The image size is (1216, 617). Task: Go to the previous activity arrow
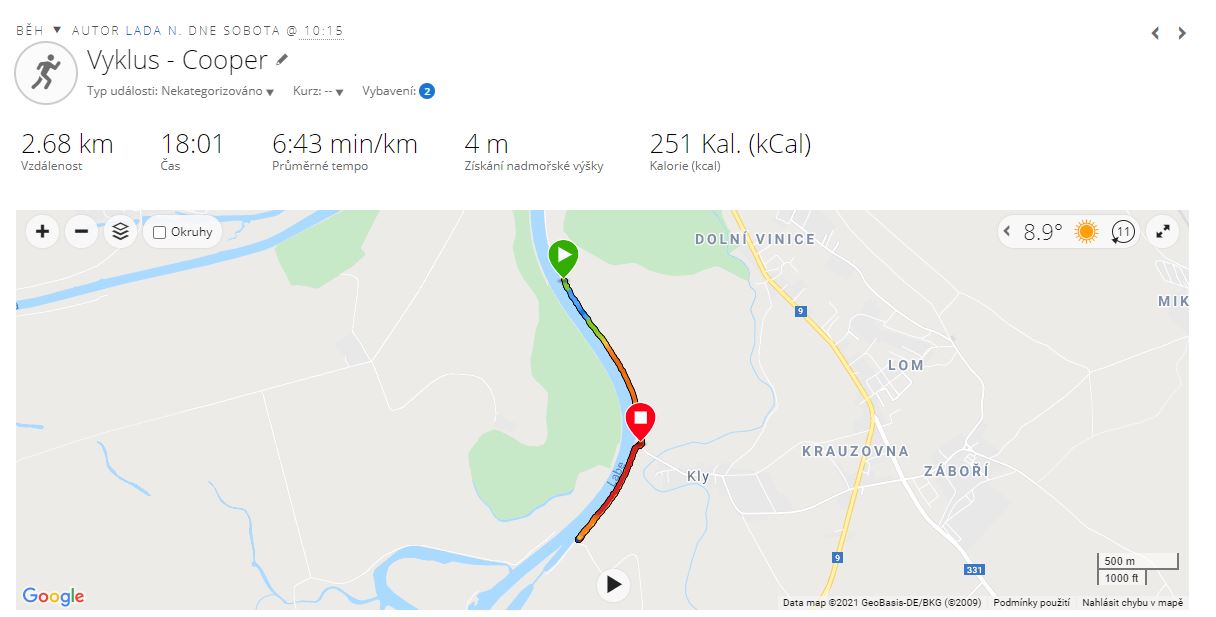point(1155,33)
